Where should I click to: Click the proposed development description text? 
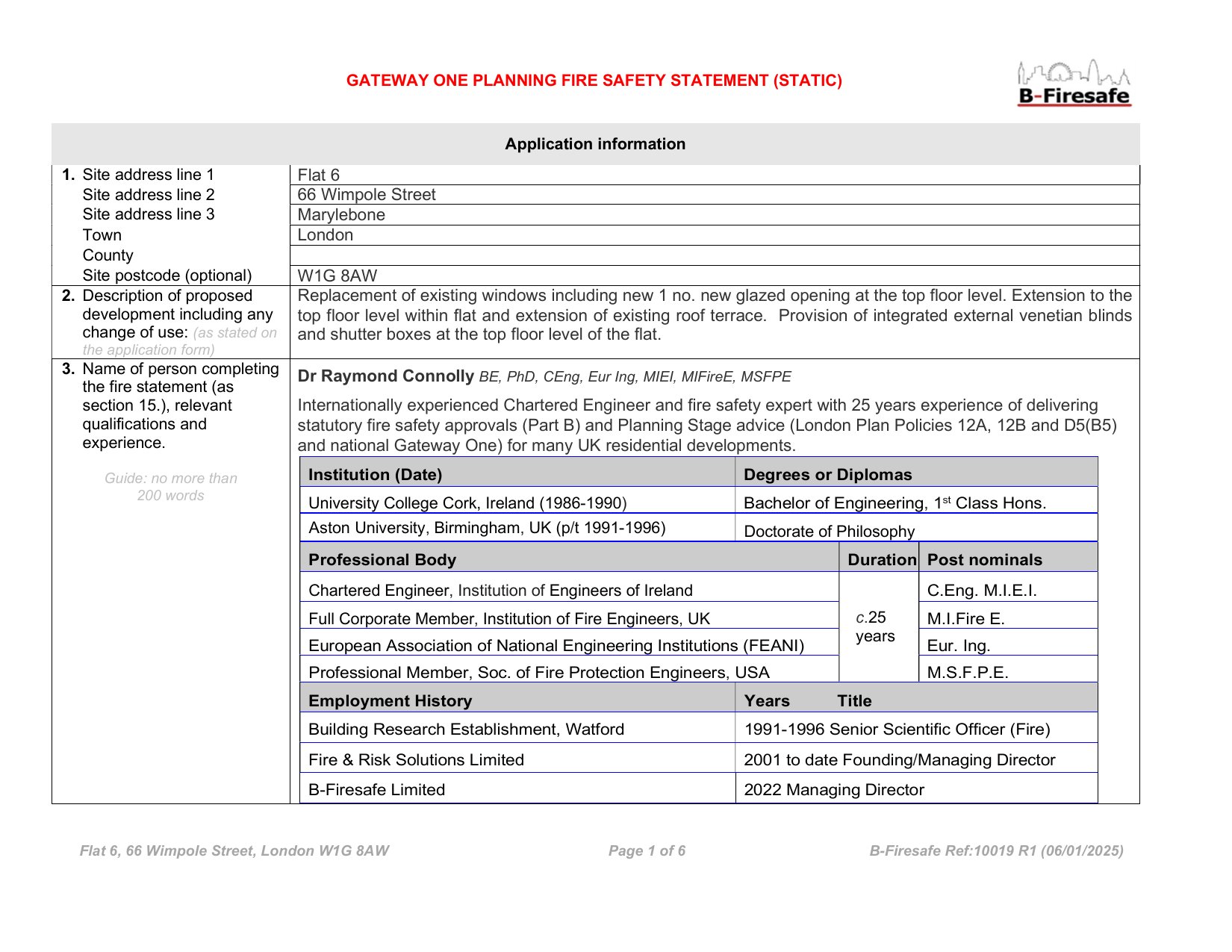point(714,315)
